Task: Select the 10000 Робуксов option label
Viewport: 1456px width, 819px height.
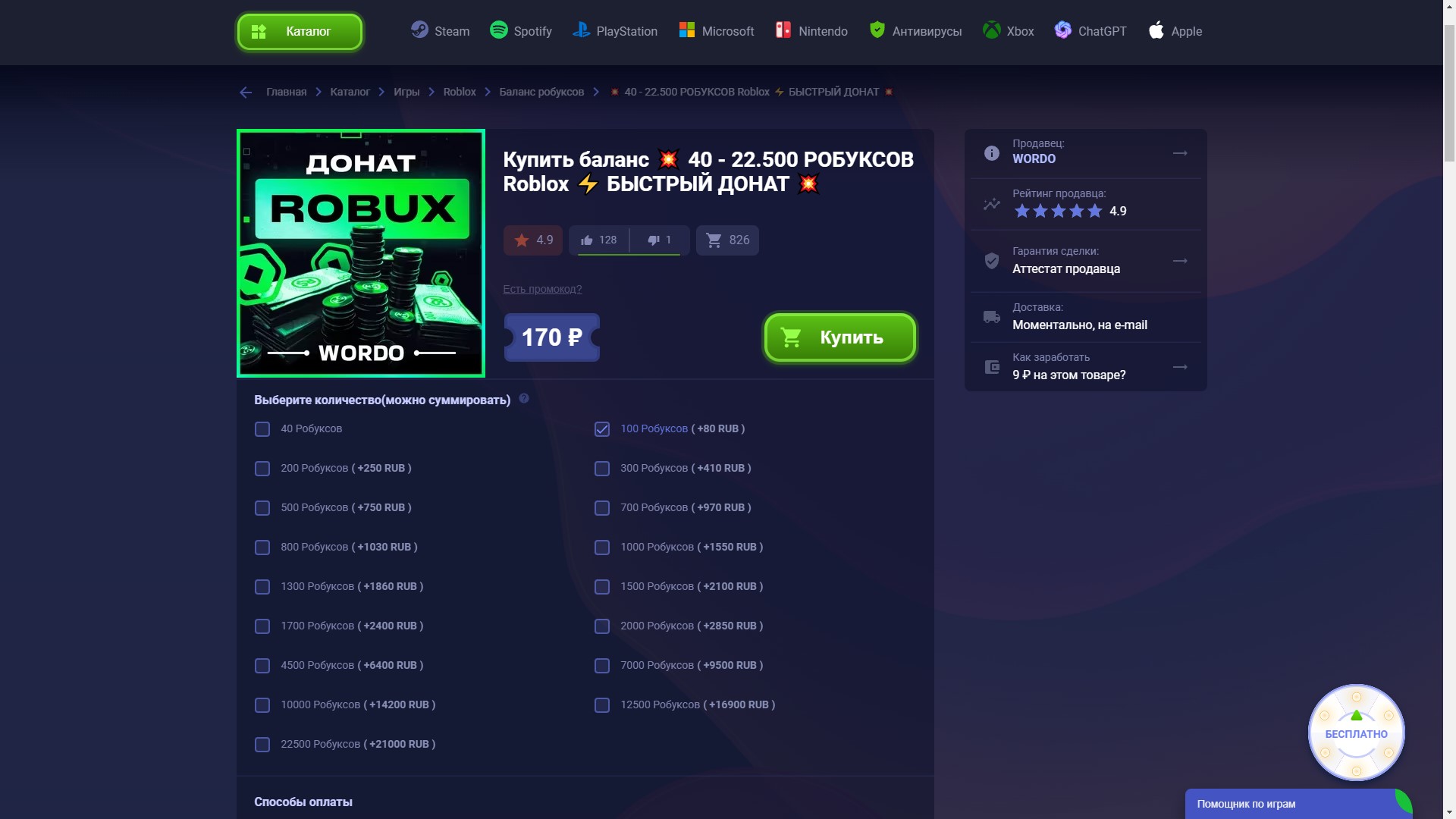Action: point(358,704)
